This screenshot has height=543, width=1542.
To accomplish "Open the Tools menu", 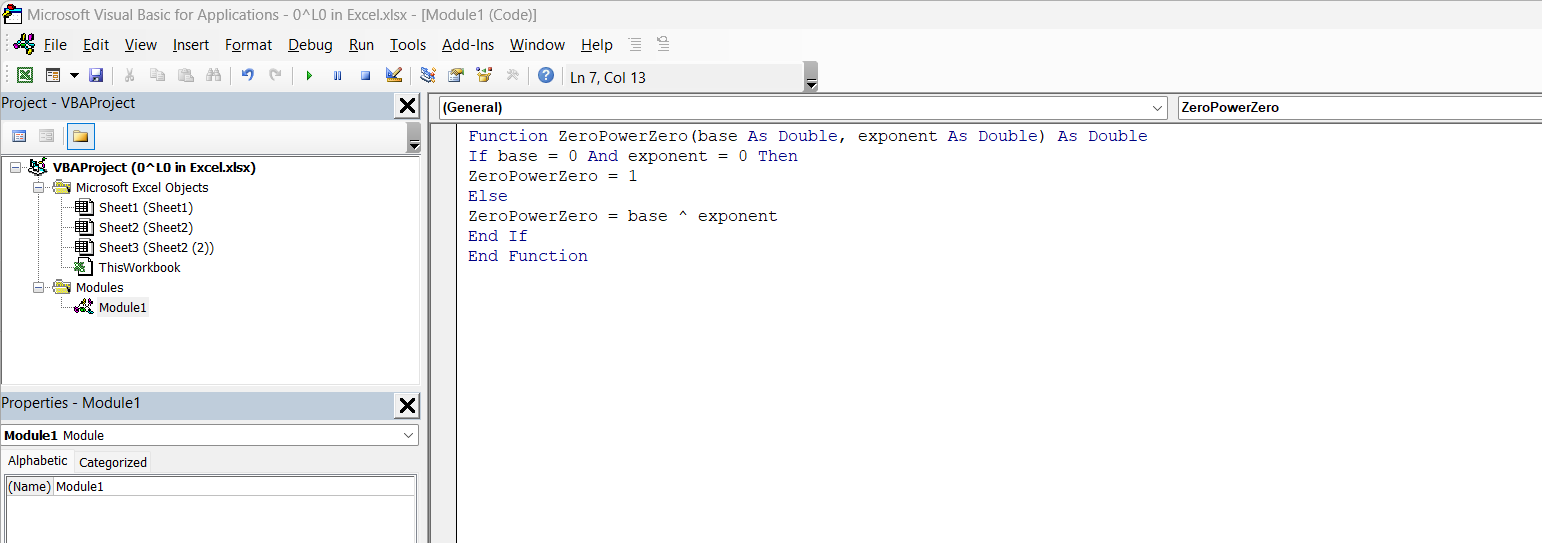I will click(x=408, y=45).
